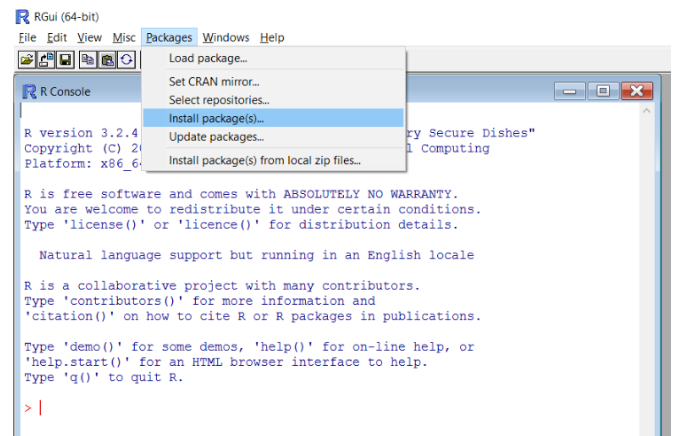
Task: Click the line "Type 'contributors()' for more information"
Action: (200, 301)
